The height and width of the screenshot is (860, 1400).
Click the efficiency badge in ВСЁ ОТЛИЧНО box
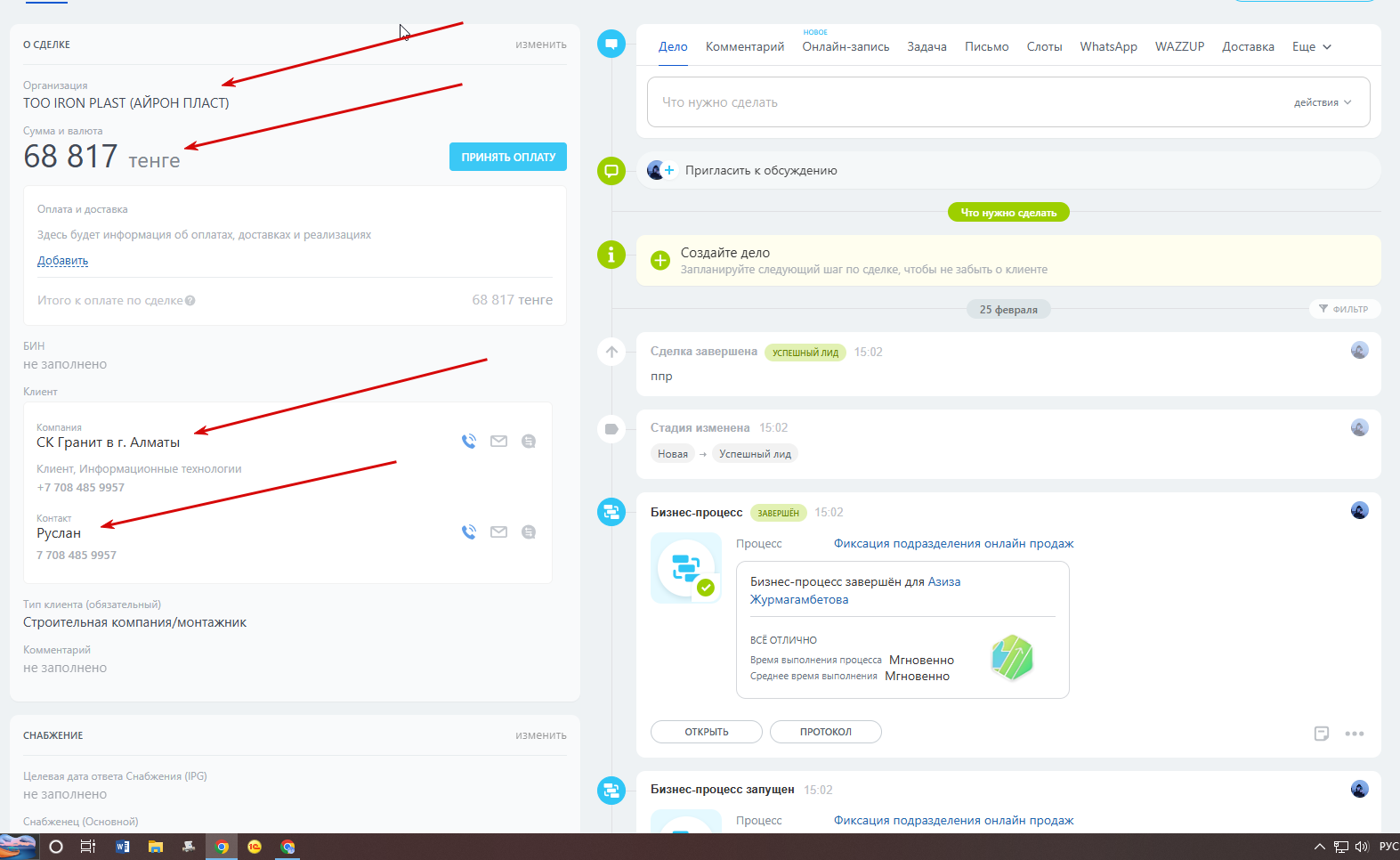tap(1012, 658)
